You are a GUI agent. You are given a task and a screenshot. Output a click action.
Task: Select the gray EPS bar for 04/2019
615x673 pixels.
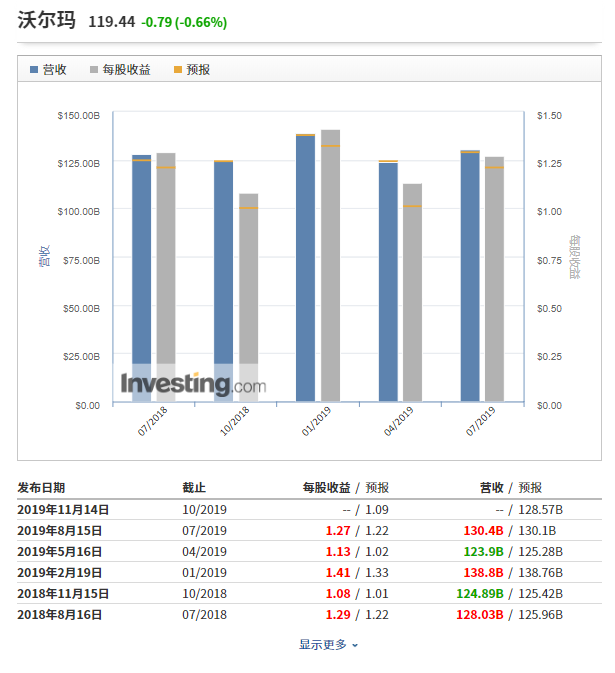point(412,293)
